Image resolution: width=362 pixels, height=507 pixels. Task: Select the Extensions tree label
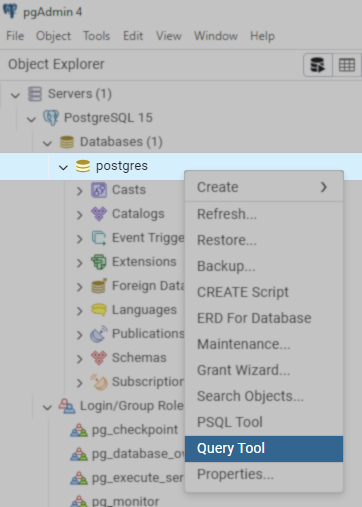click(144, 262)
